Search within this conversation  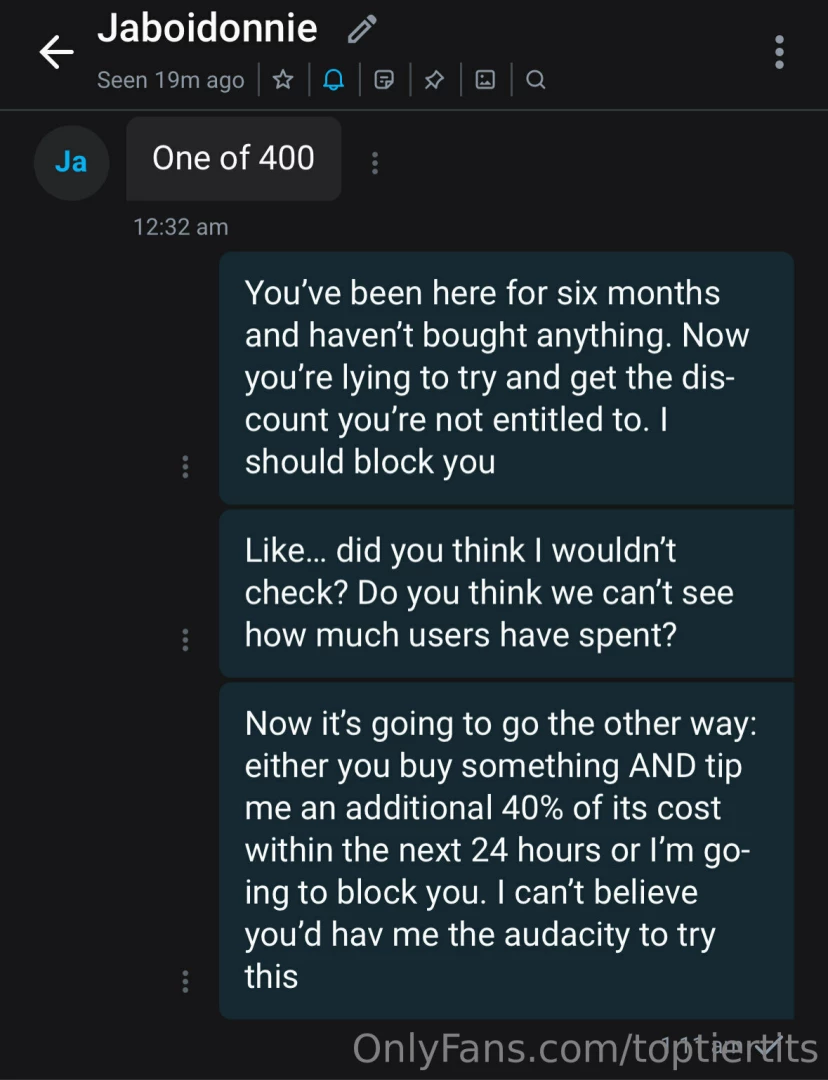pyautogui.click(x=535, y=80)
